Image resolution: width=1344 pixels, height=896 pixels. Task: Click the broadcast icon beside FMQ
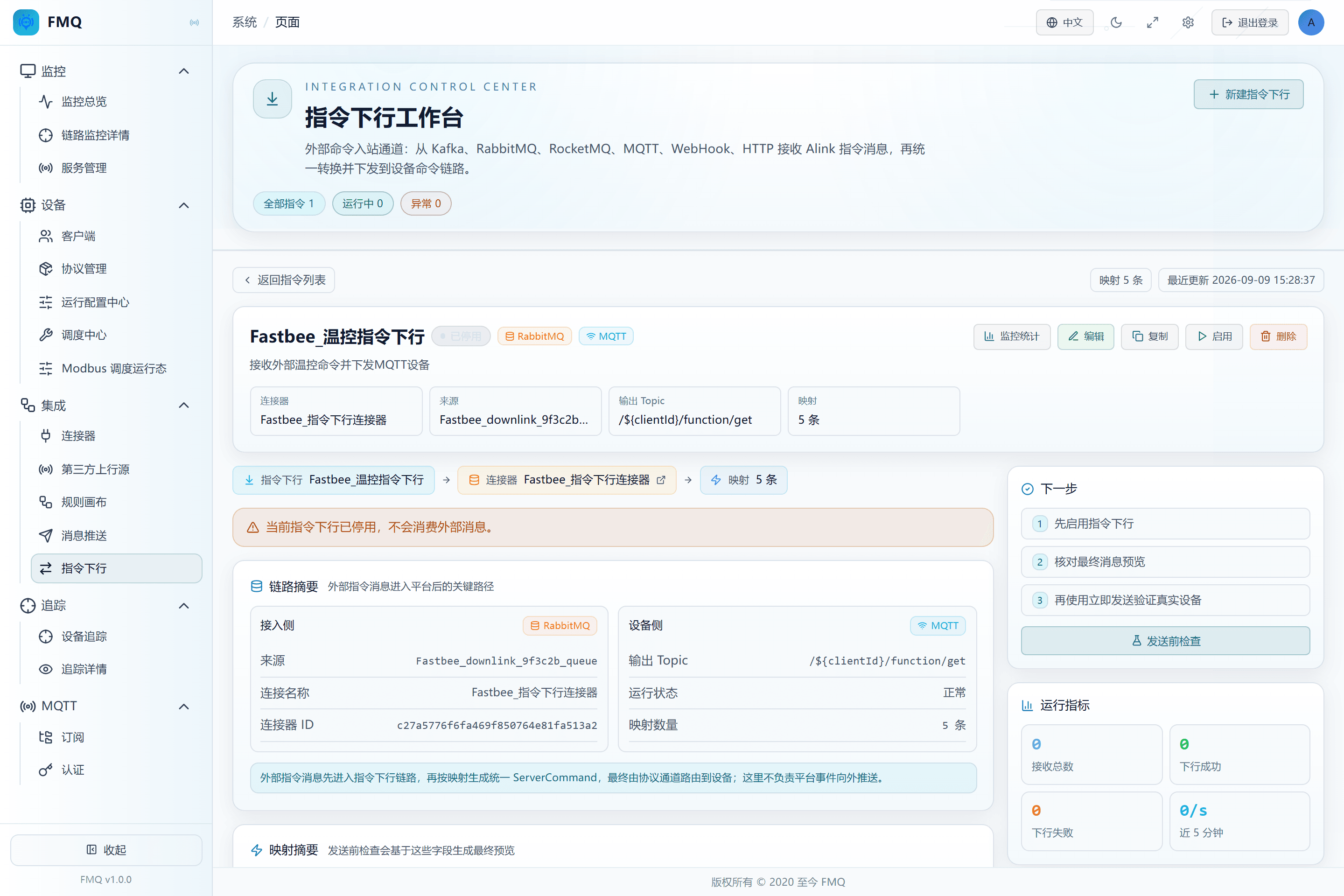pos(194,22)
